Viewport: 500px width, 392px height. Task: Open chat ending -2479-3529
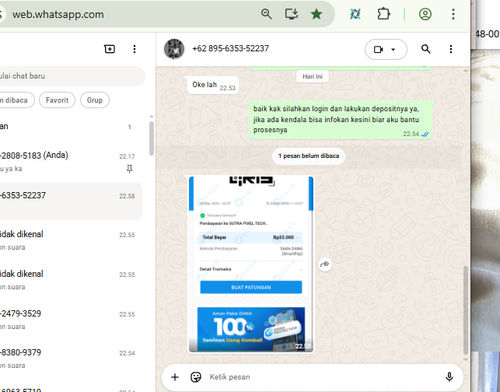(71, 320)
